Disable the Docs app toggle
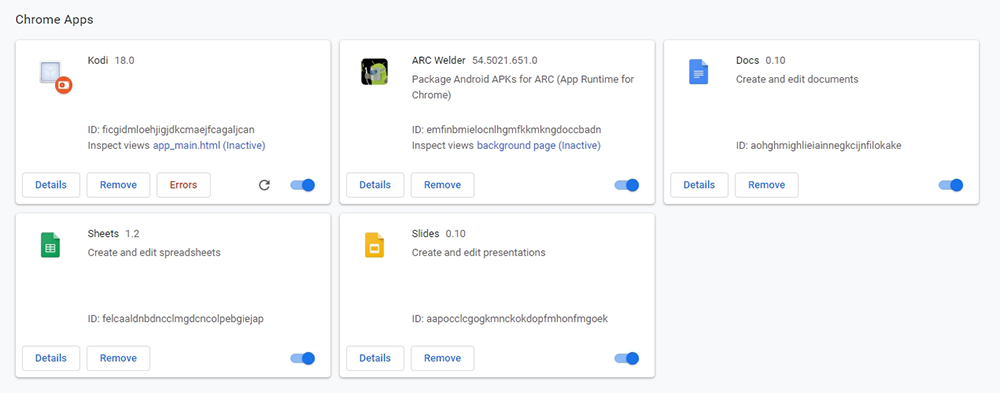This screenshot has width=1000, height=393. [x=950, y=185]
